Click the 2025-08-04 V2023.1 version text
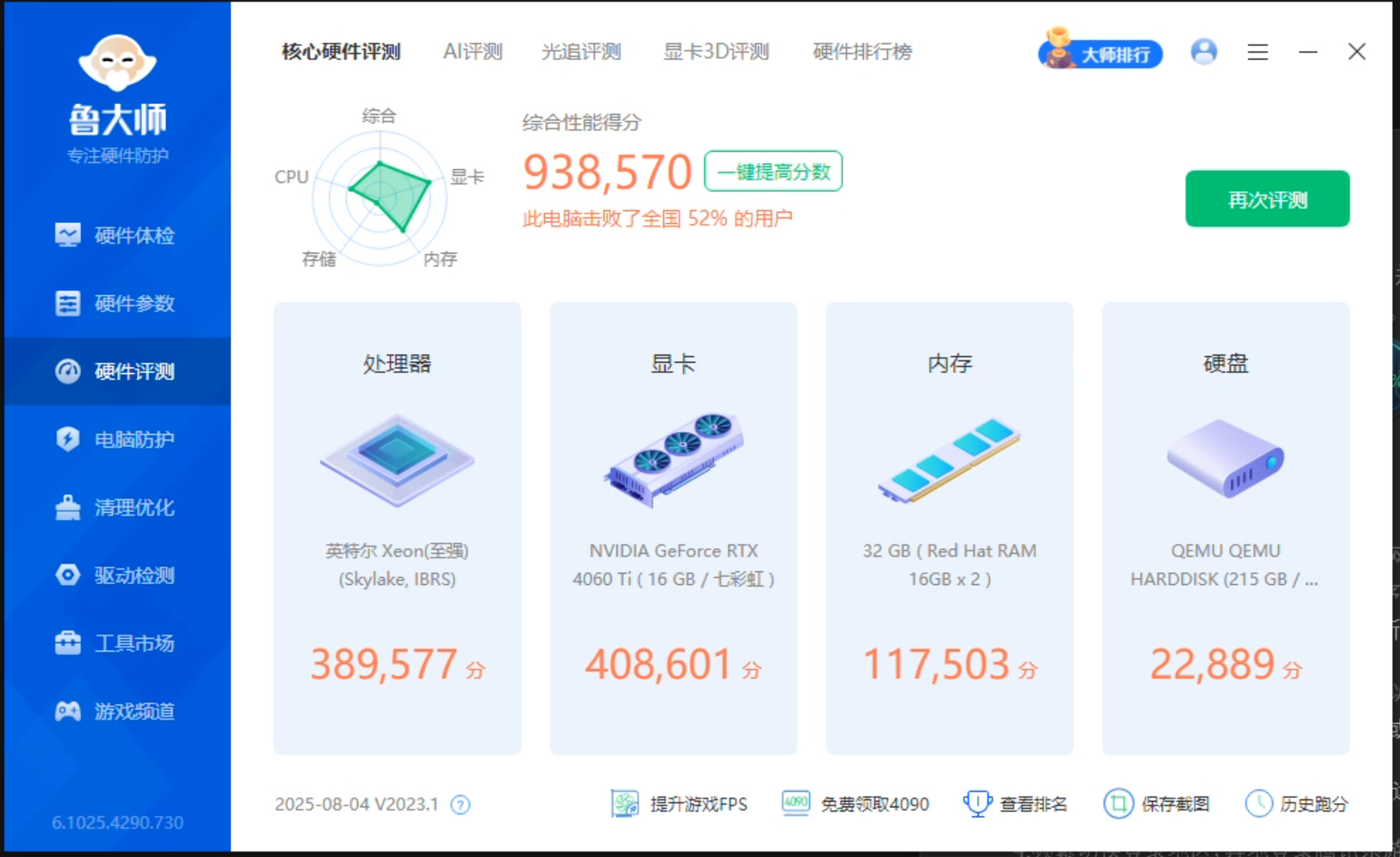 [x=356, y=804]
